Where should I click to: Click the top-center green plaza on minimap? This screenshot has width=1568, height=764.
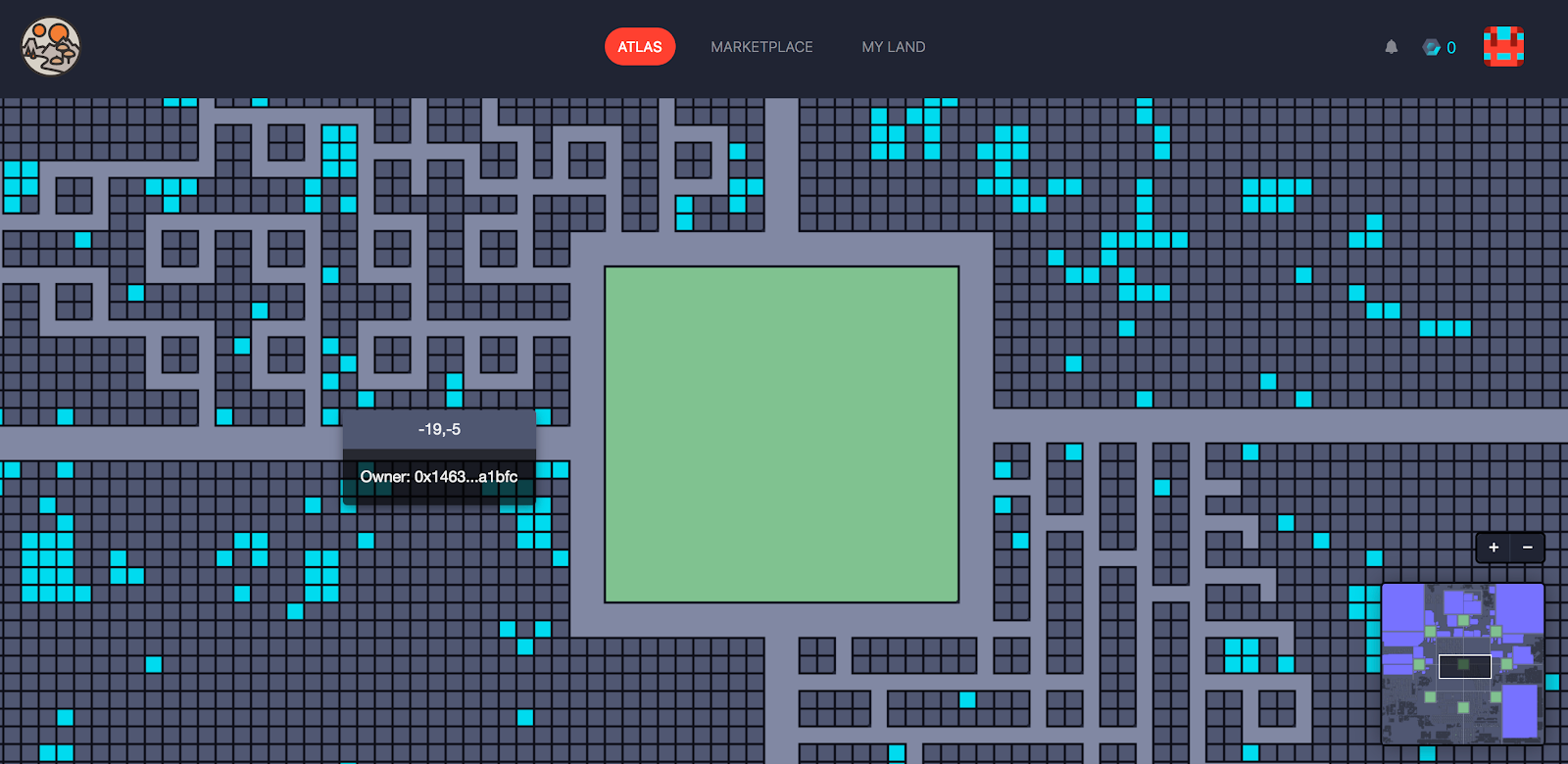tap(1463, 620)
